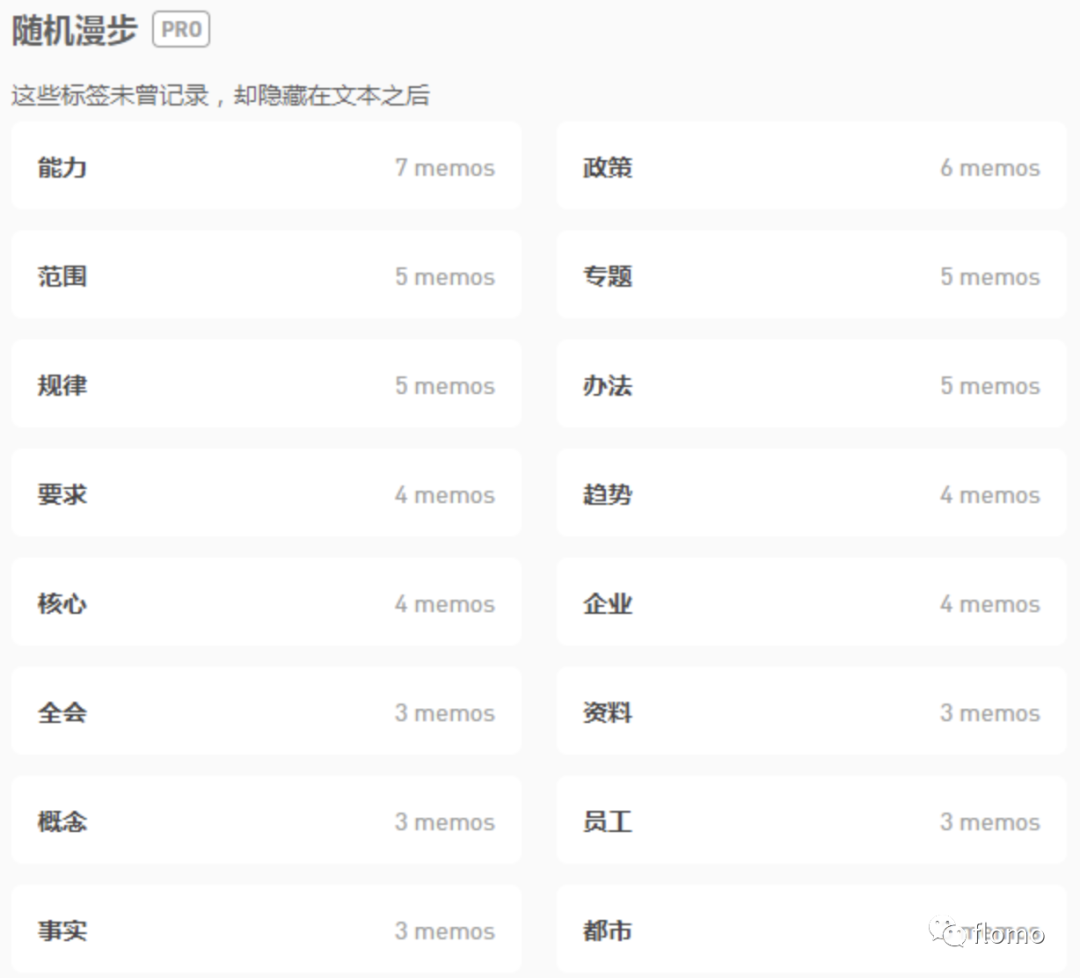
Task: Click the PRO badge beside 随机漫步
Action: [181, 30]
